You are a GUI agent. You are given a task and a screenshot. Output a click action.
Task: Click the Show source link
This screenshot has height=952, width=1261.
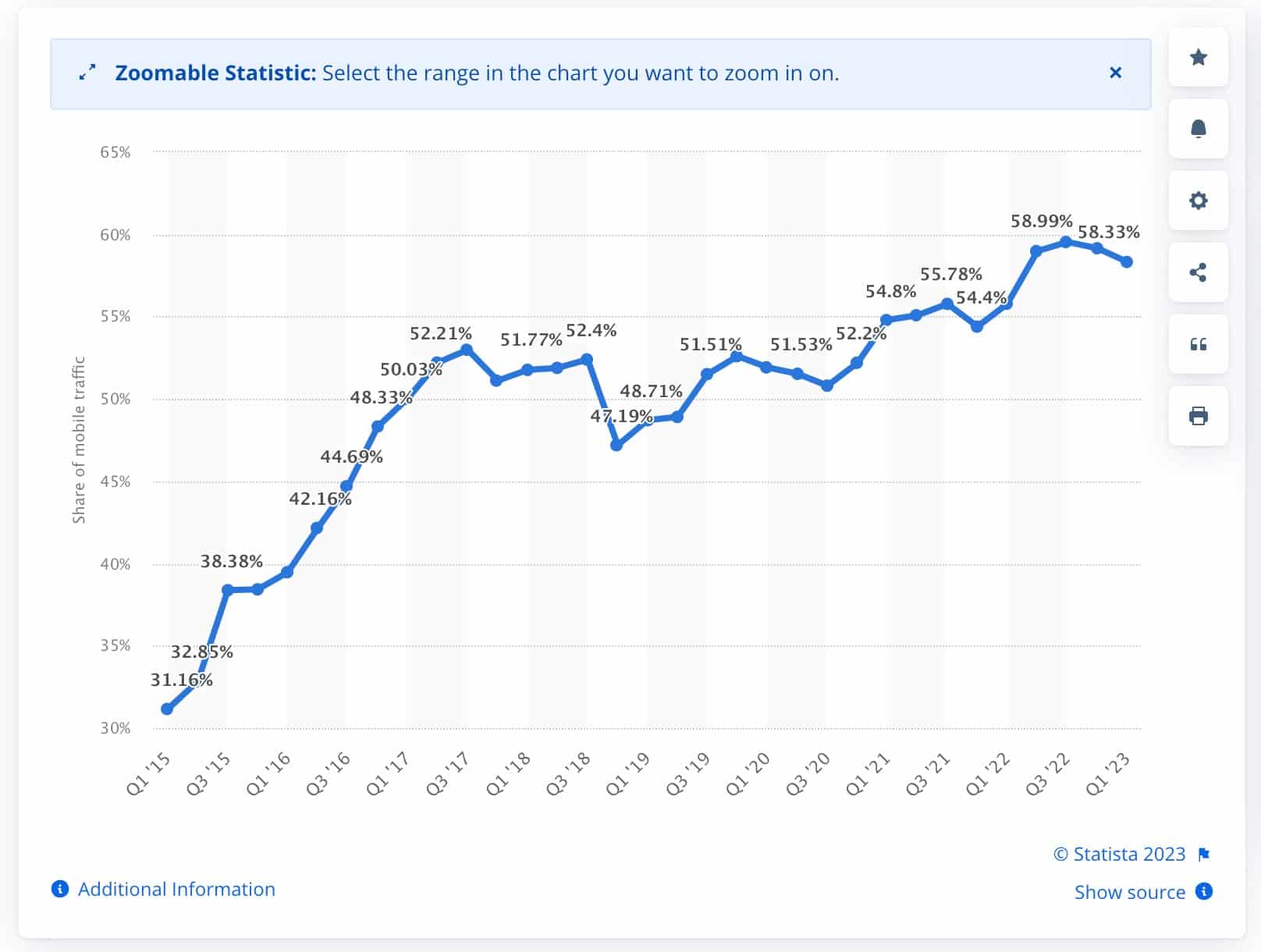1129,892
